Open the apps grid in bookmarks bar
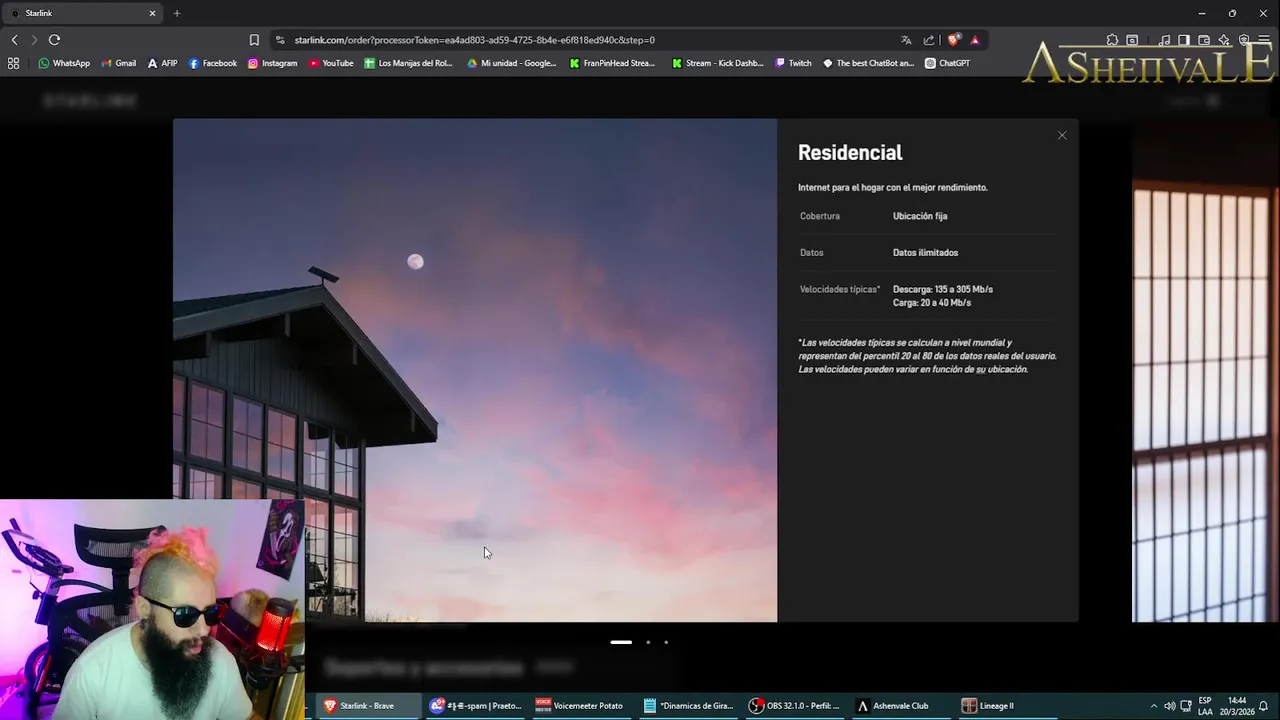This screenshot has width=1280, height=720. [x=13, y=63]
